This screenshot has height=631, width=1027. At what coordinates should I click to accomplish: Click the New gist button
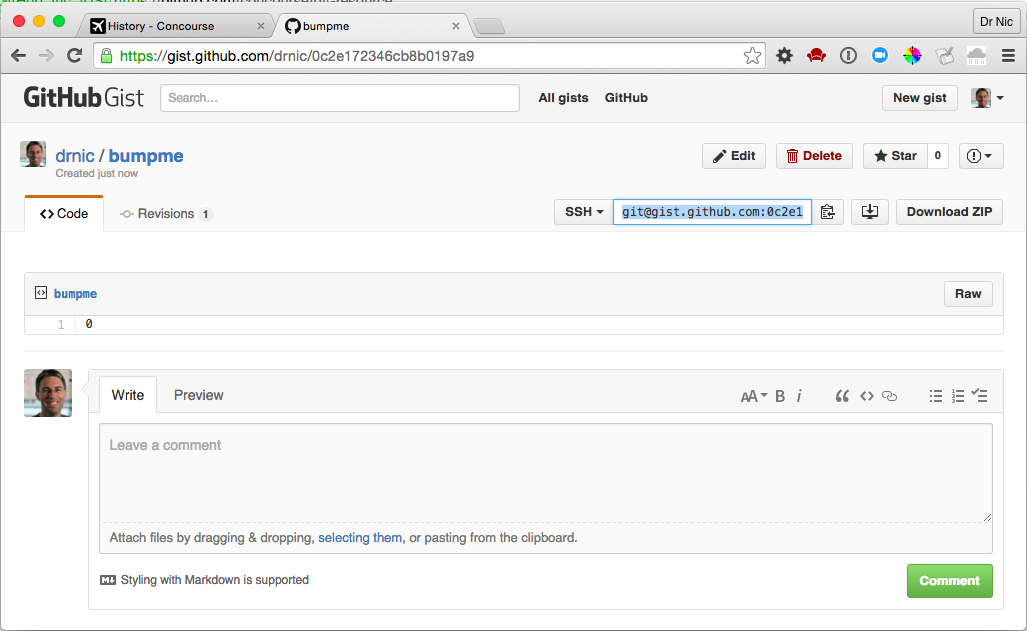coord(920,98)
